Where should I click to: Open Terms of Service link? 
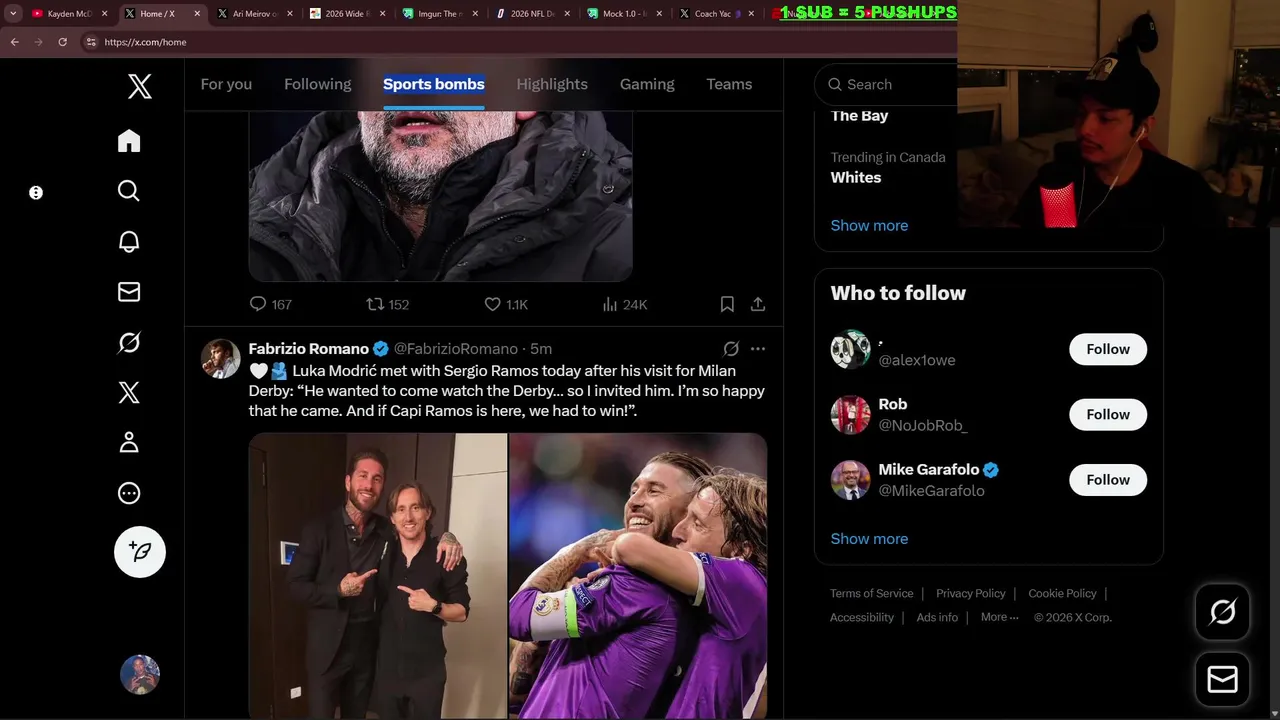pyautogui.click(x=871, y=593)
